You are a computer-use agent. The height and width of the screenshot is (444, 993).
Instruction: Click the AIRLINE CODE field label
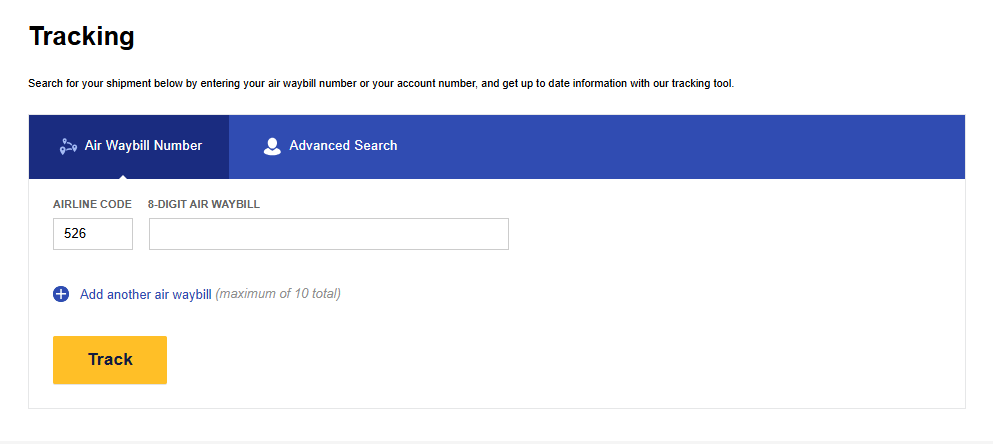tap(92, 204)
